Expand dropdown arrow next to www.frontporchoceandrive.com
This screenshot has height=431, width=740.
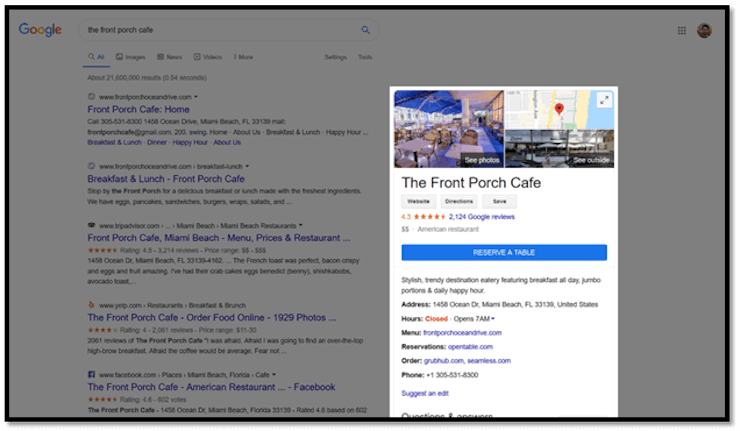coord(196,97)
